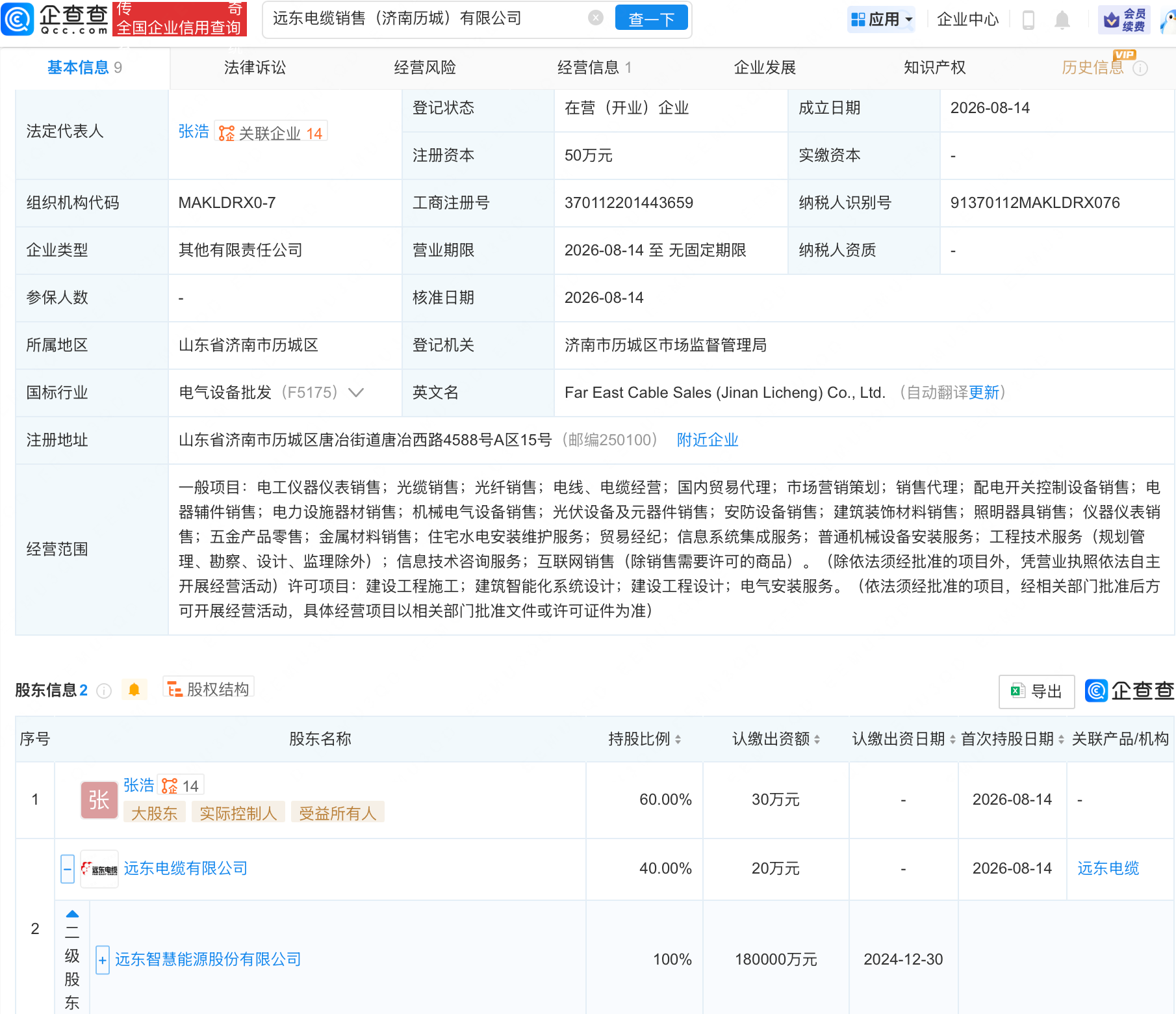Switch to 经营风险 tab
This screenshot has width=1176, height=1014.
coord(425,68)
